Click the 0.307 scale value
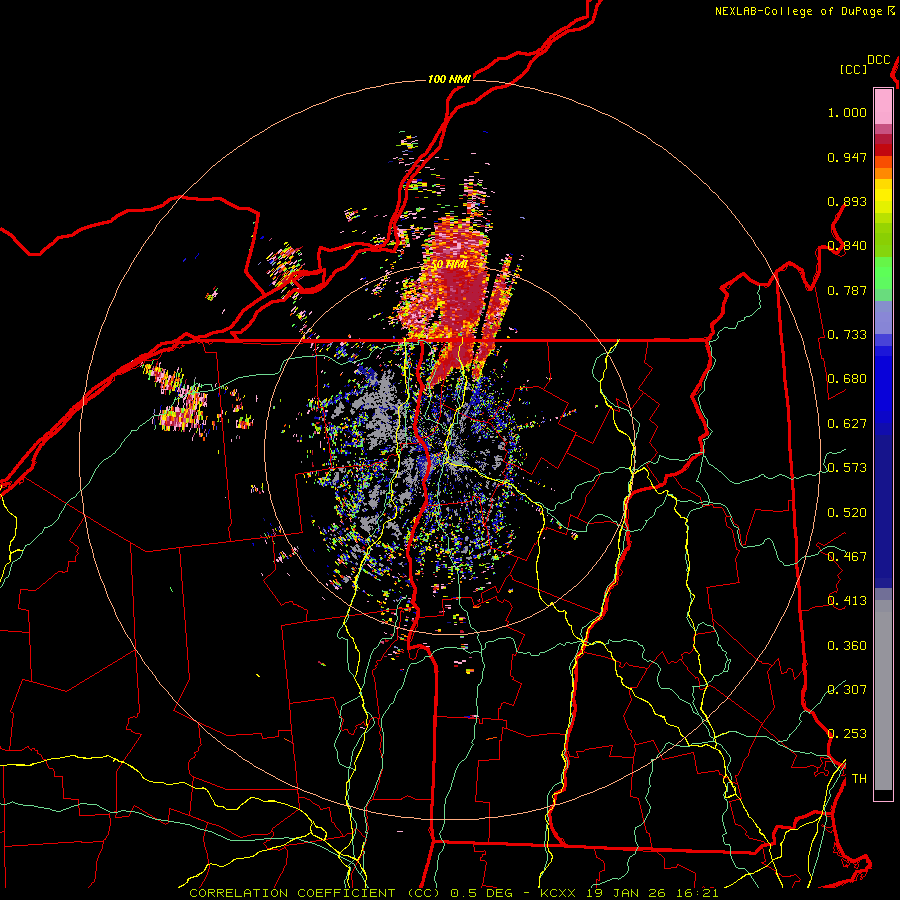The image size is (900, 900). tap(847, 690)
